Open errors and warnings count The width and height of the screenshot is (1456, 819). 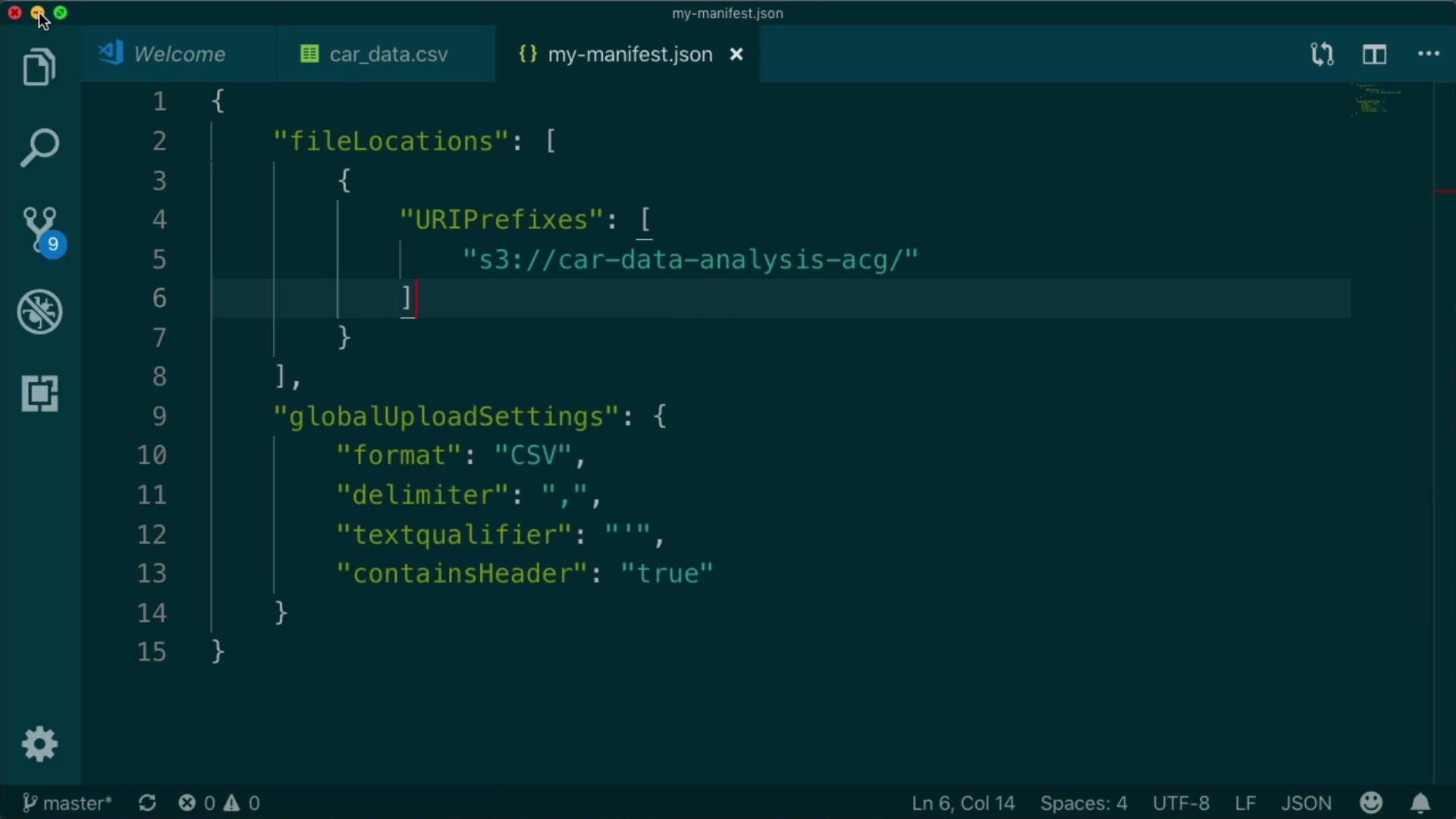click(219, 803)
